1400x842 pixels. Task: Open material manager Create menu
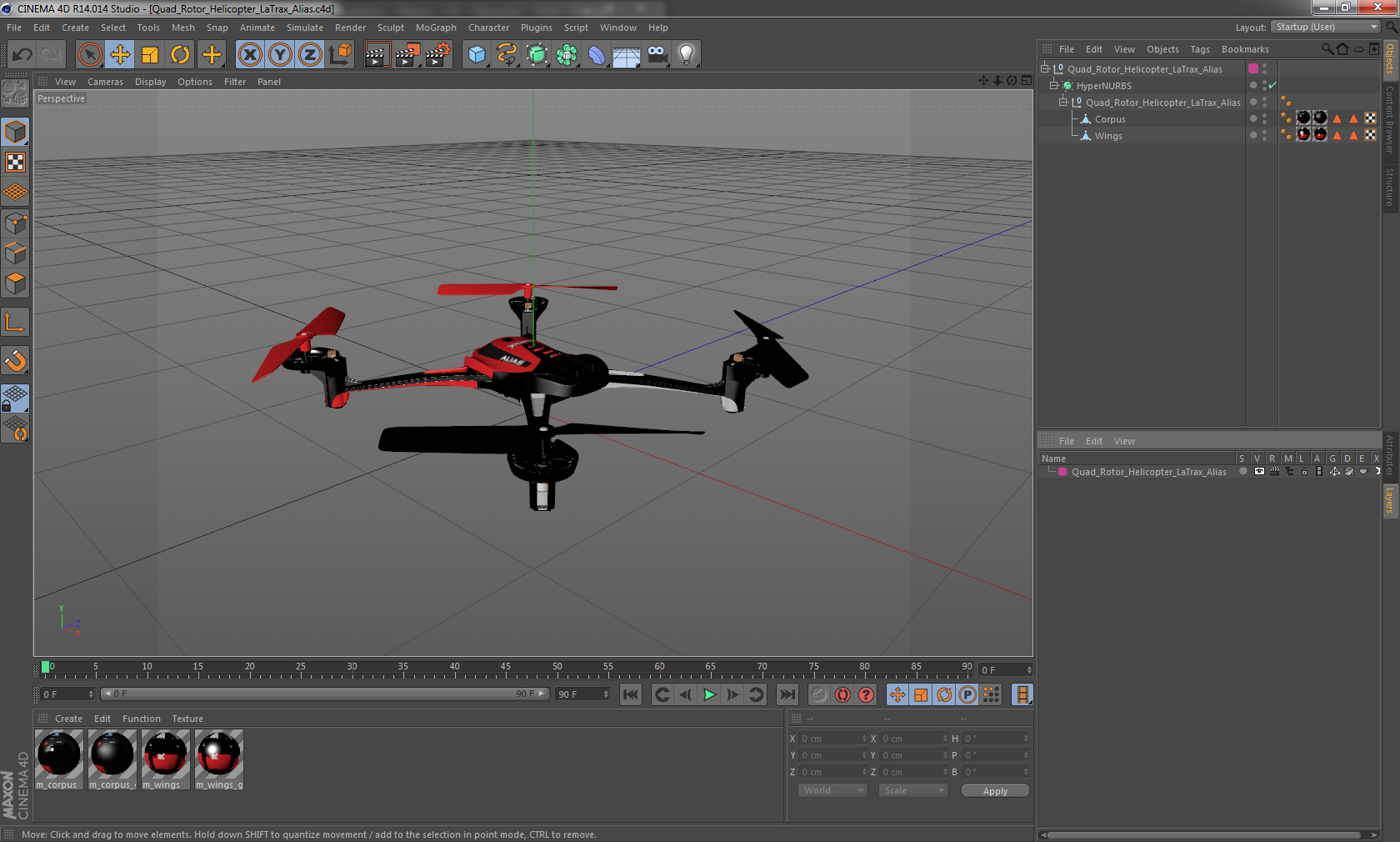click(x=68, y=719)
